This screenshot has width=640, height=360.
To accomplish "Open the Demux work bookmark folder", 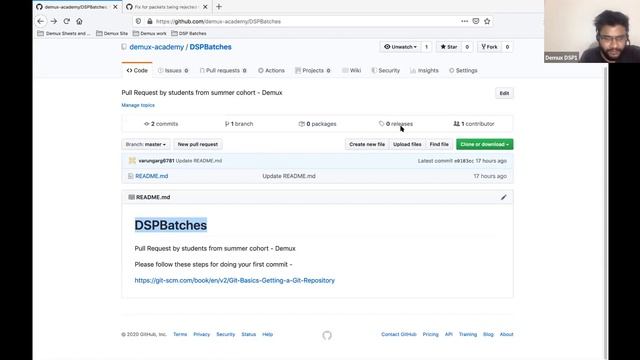I will [149, 33].
